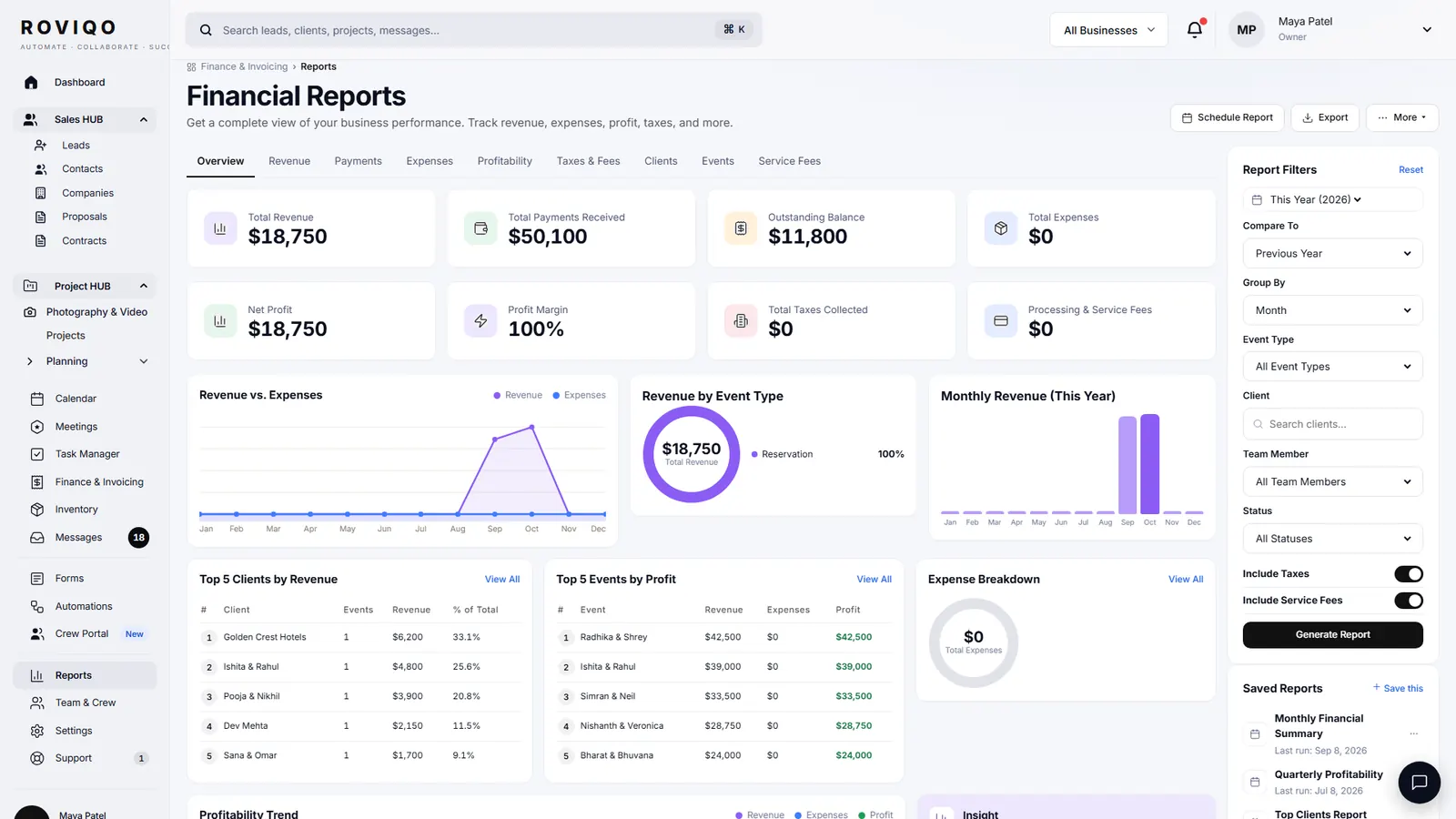Open the More actions menu
The width and height of the screenshot is (1456, 819).
pyautogui.click(x=1401, y=117)
